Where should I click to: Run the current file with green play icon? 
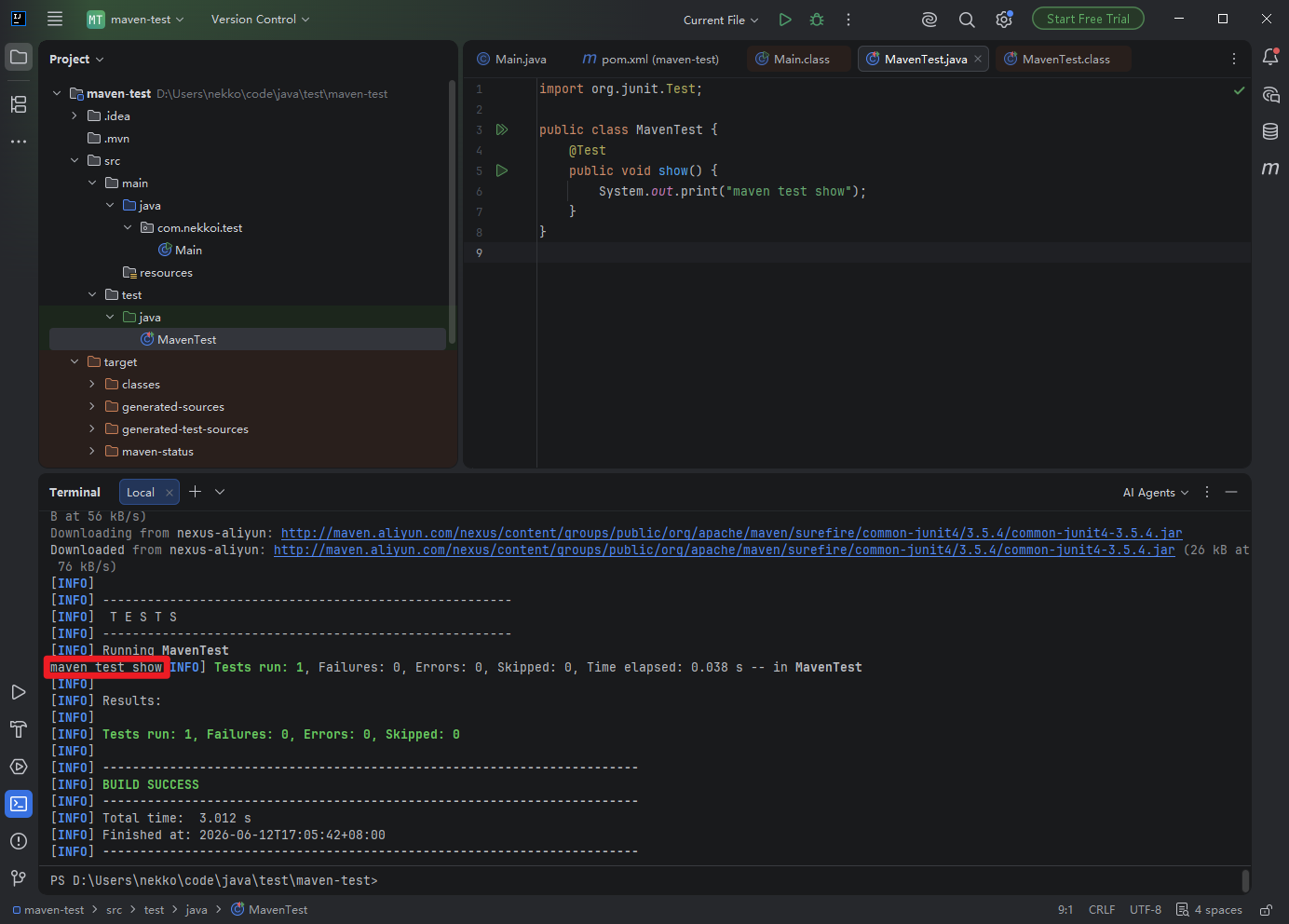(x=785, y=20)
